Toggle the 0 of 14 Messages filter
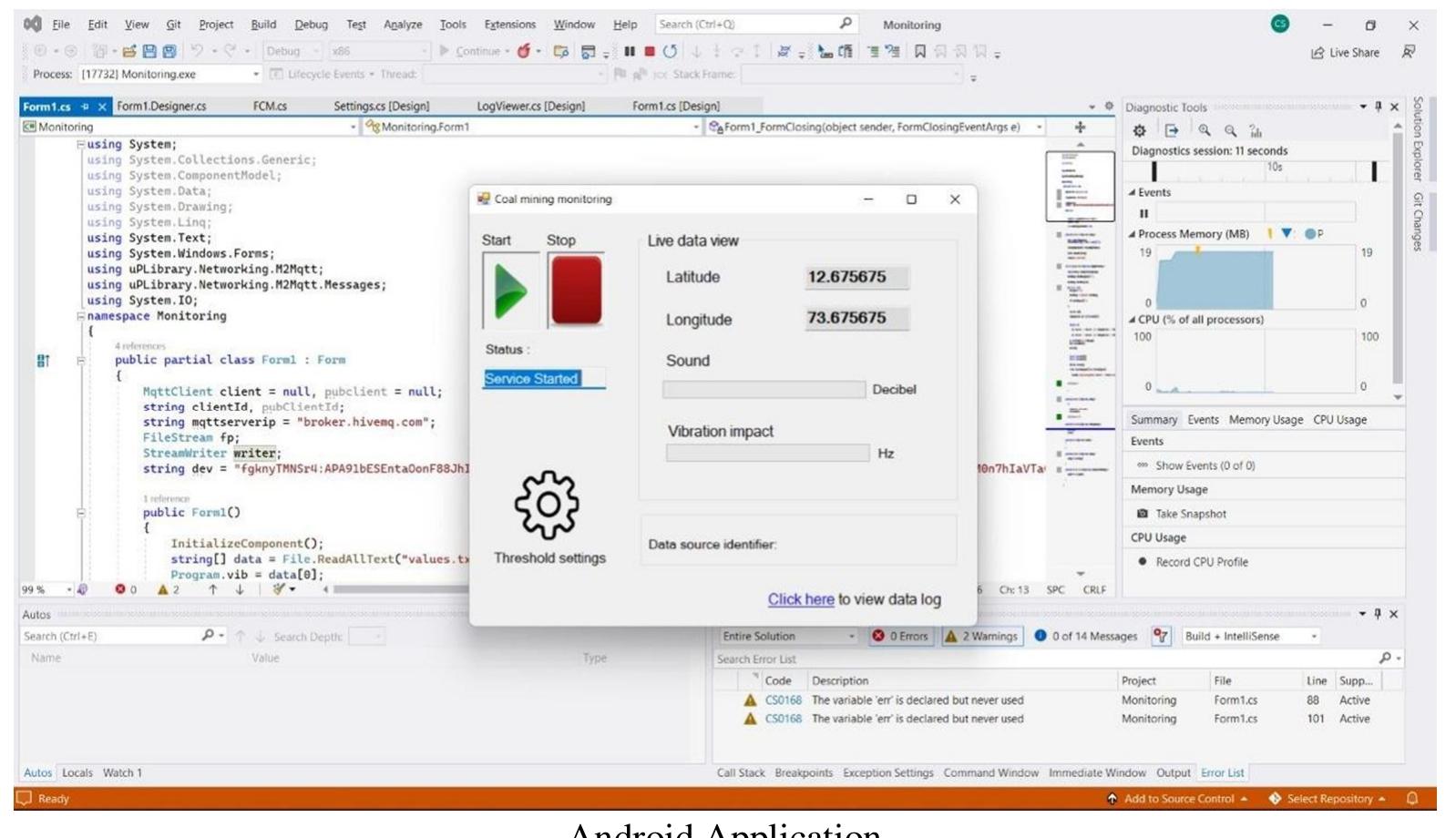The image size is (1456, 838). (x=1086, y=636)
